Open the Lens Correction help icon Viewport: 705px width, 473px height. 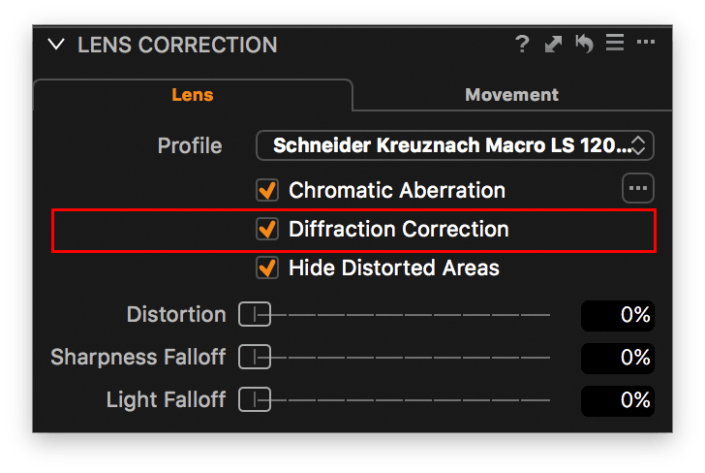coord(522,44)
